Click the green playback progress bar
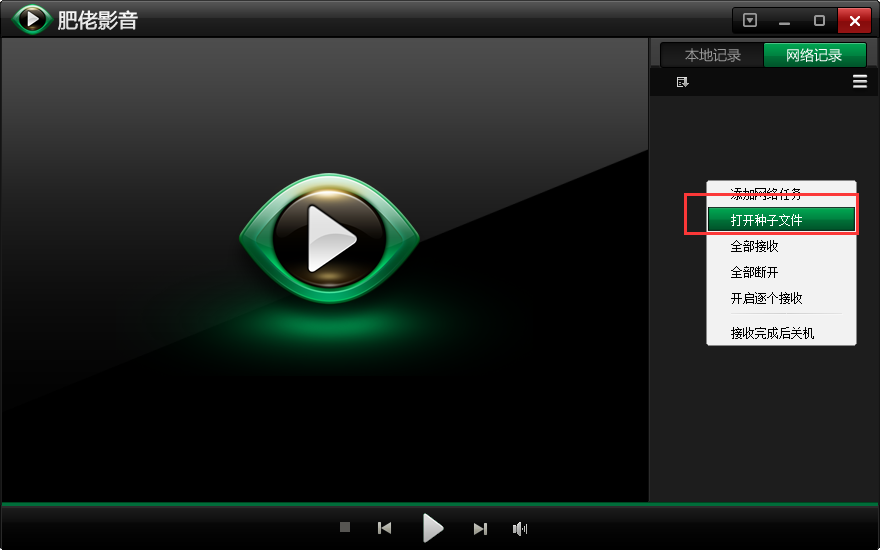Screen dimensions: 880x550 440,505
